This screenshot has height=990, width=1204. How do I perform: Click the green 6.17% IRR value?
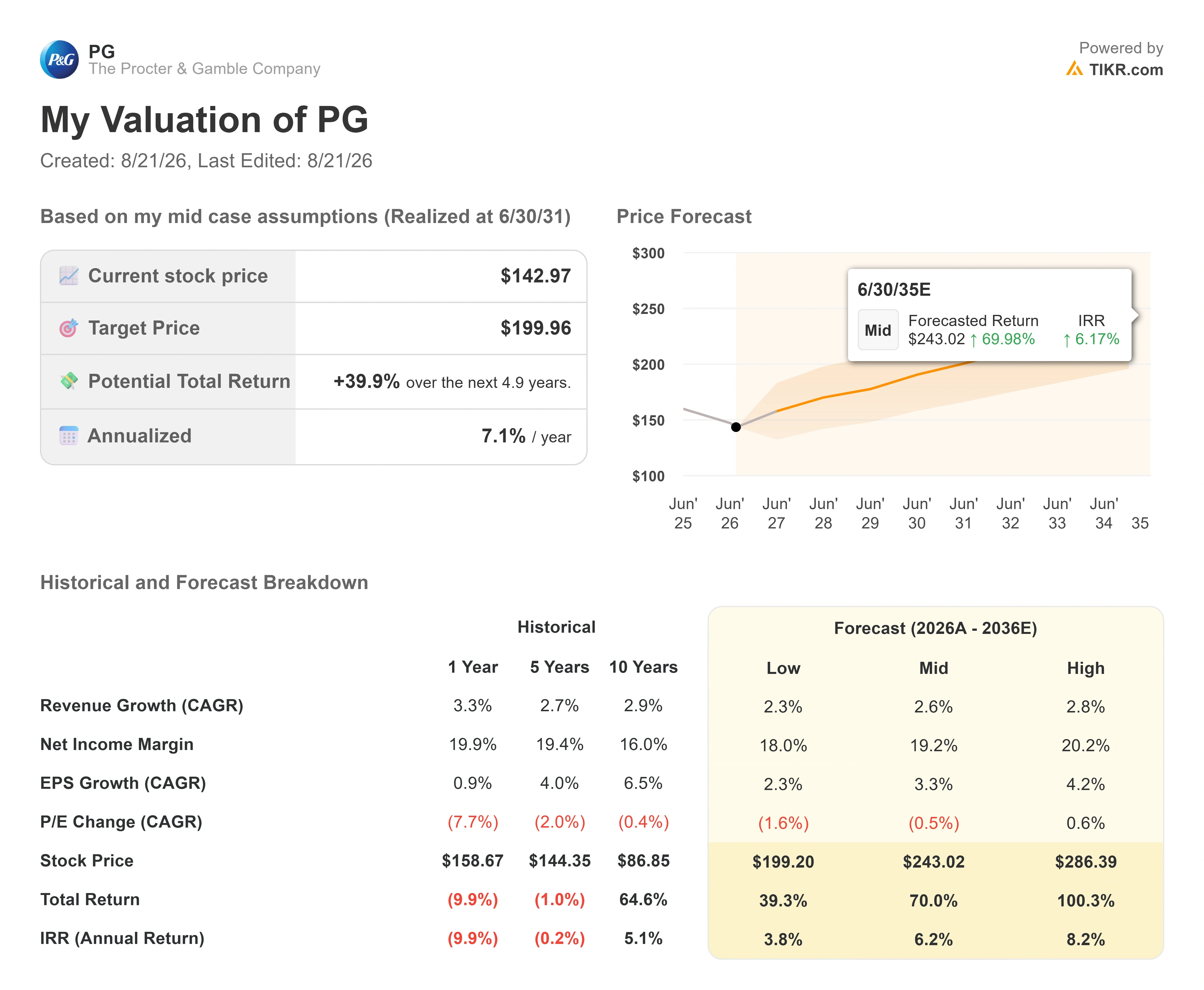[1091, 339]
